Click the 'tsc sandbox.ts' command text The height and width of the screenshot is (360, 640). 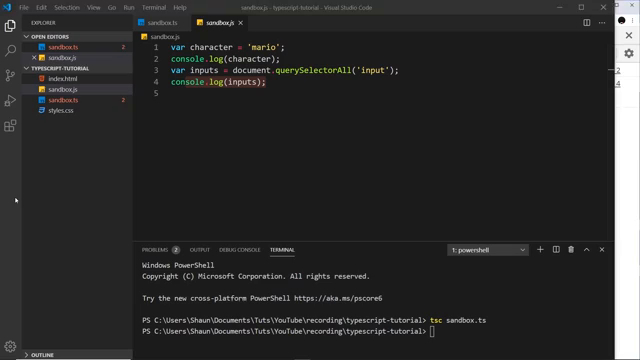coord(458,320)
